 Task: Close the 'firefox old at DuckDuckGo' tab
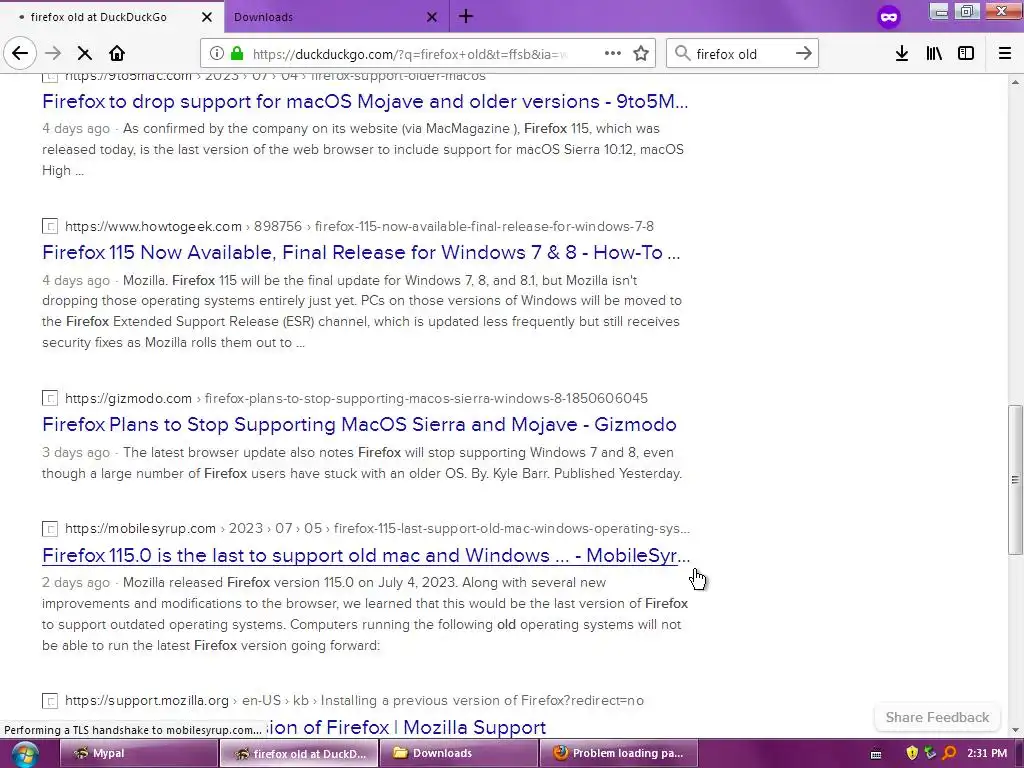click(x=207, y=17)
